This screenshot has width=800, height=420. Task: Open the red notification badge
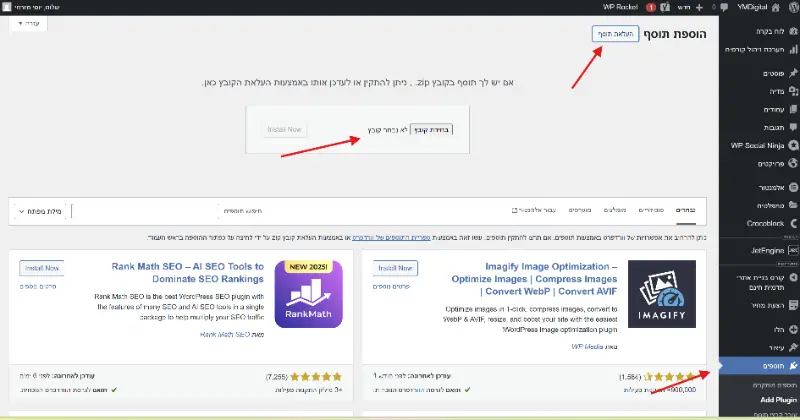651,7
